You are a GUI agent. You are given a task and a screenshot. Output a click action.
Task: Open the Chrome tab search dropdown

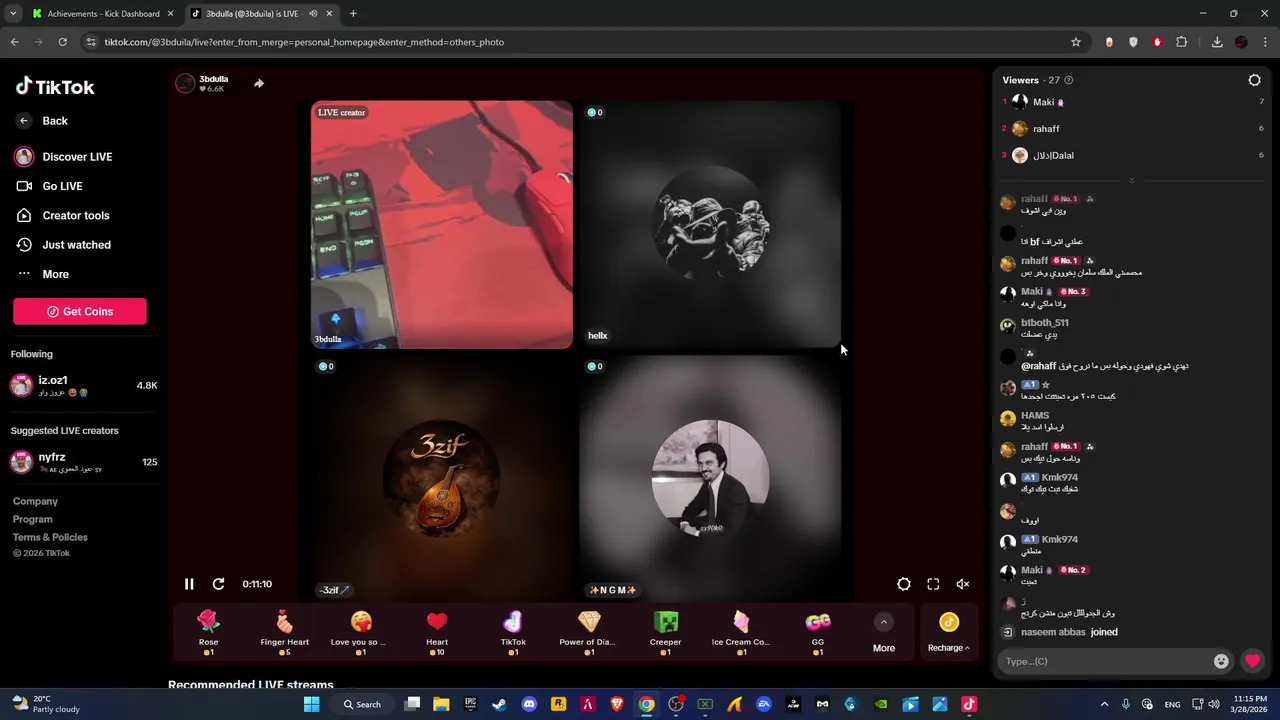click(x=12, y=14)
